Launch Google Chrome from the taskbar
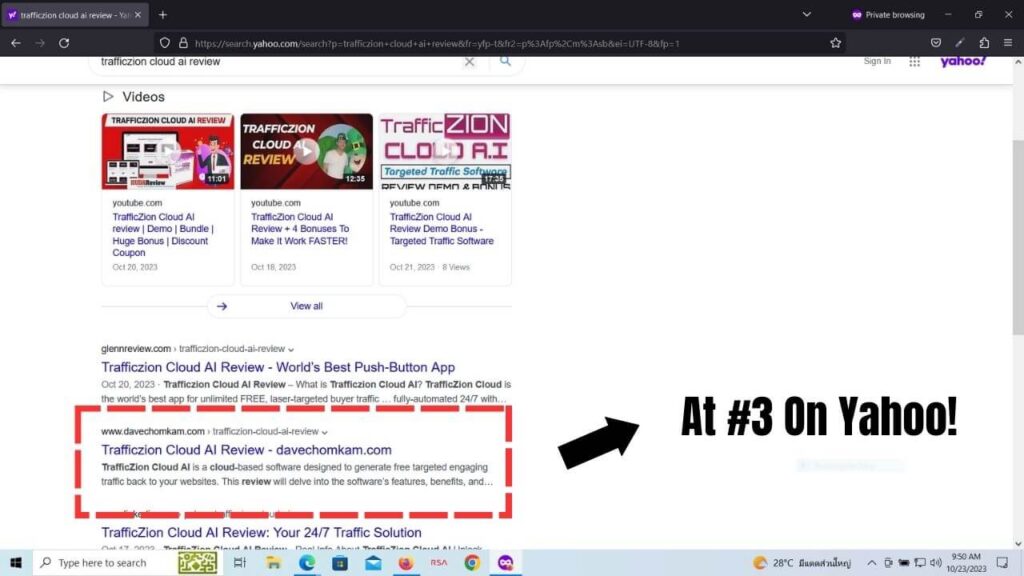The width and height of the screenshot is (1024, 576). click(x=472, y=562)
